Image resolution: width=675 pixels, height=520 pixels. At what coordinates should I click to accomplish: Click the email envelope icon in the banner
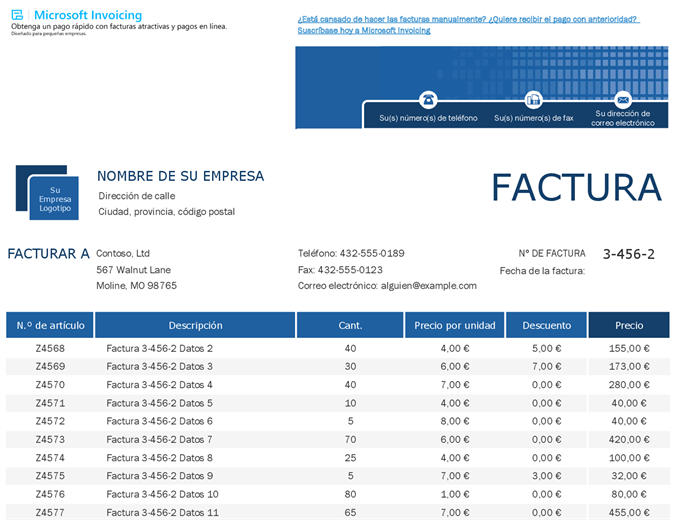pyautogui.click(x=622, y=100)
